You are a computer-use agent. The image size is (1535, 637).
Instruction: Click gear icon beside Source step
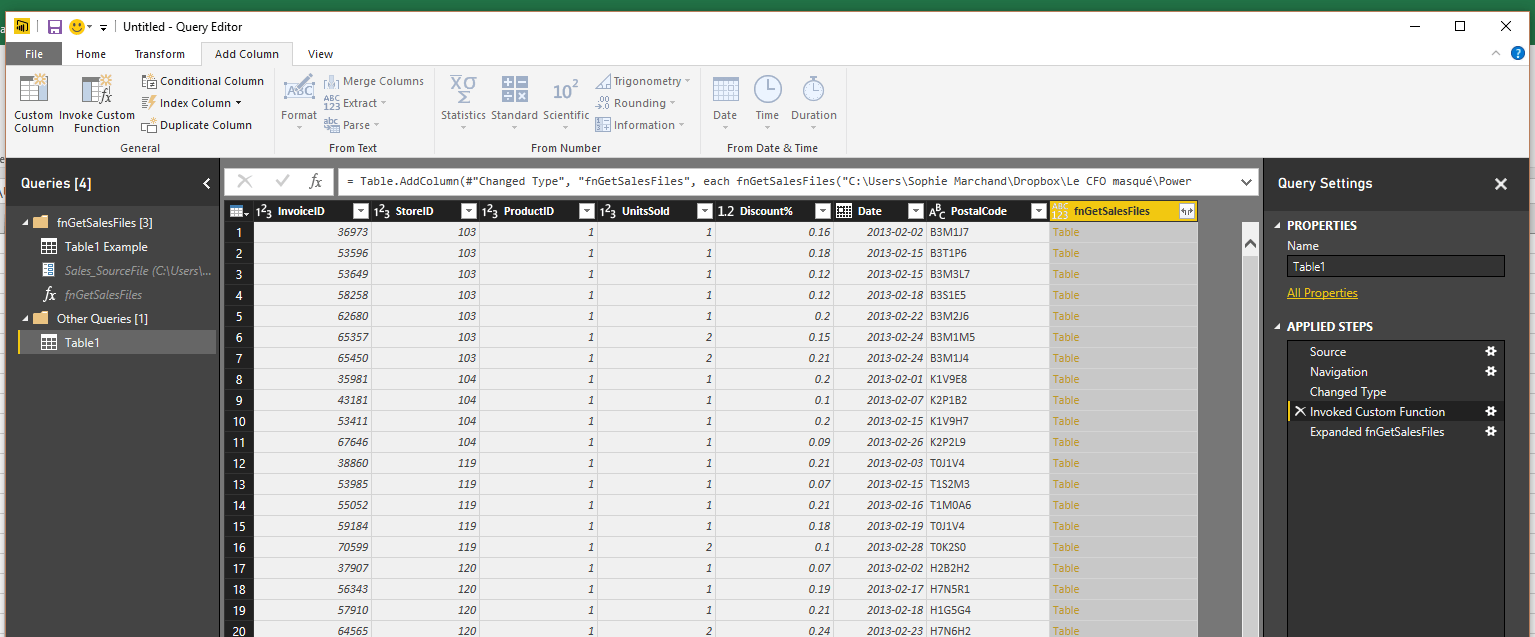coord(1490,352)
